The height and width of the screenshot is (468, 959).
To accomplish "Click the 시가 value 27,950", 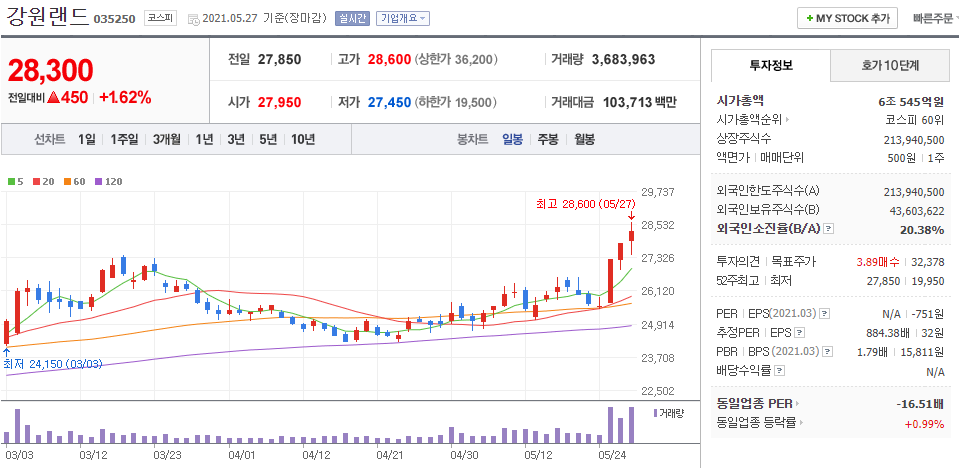I will coord(280,102).
